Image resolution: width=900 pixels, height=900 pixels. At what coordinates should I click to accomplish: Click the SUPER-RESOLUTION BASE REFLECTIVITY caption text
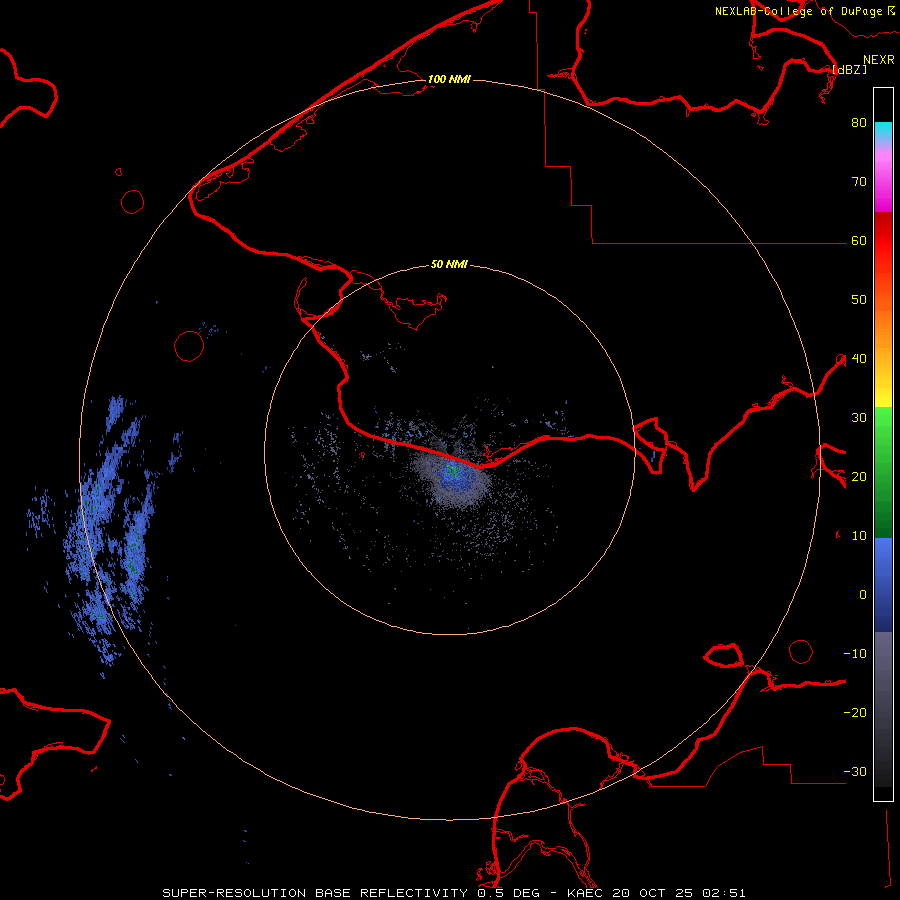click(x=315, y=893)
